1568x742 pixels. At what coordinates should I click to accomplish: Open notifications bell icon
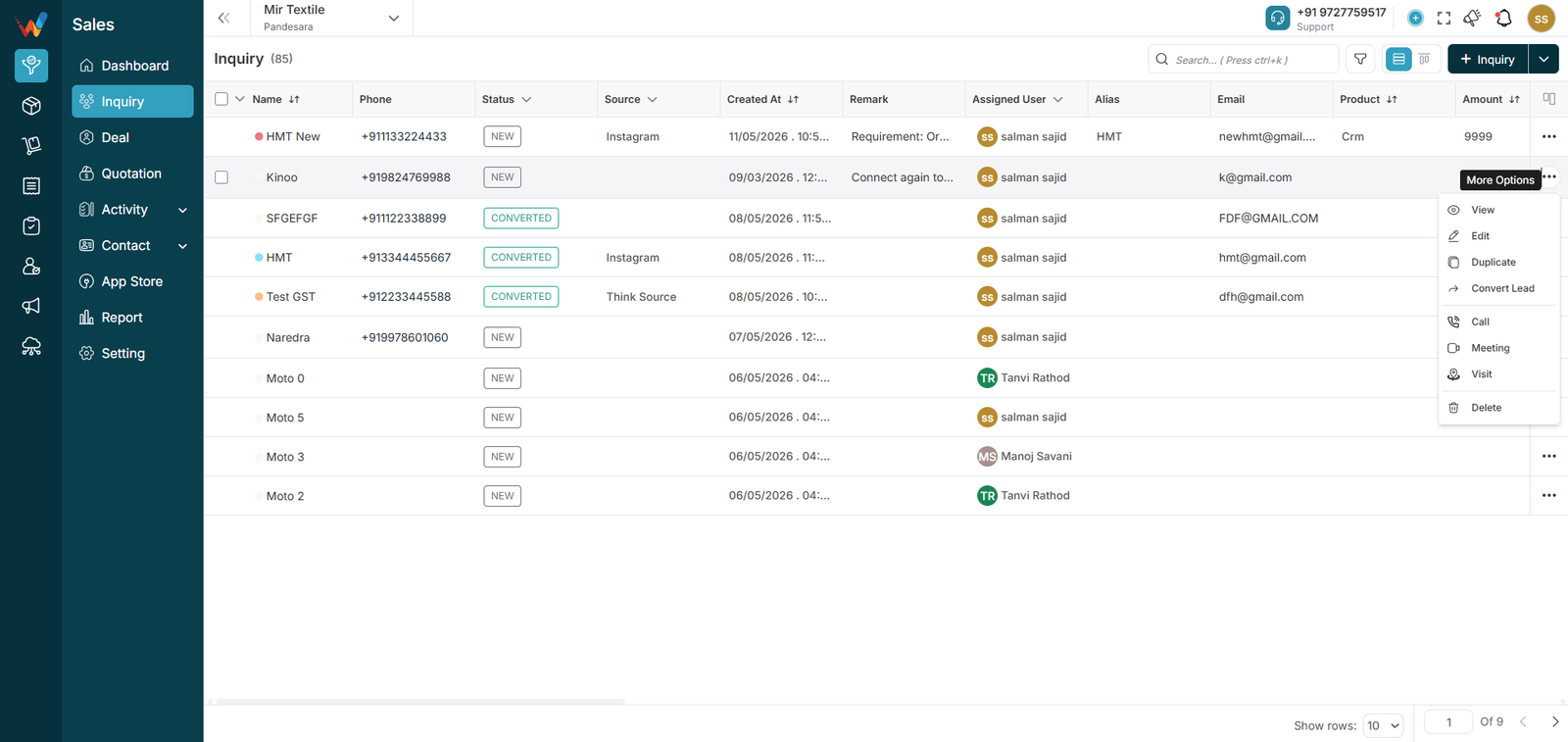point(1503,18)
